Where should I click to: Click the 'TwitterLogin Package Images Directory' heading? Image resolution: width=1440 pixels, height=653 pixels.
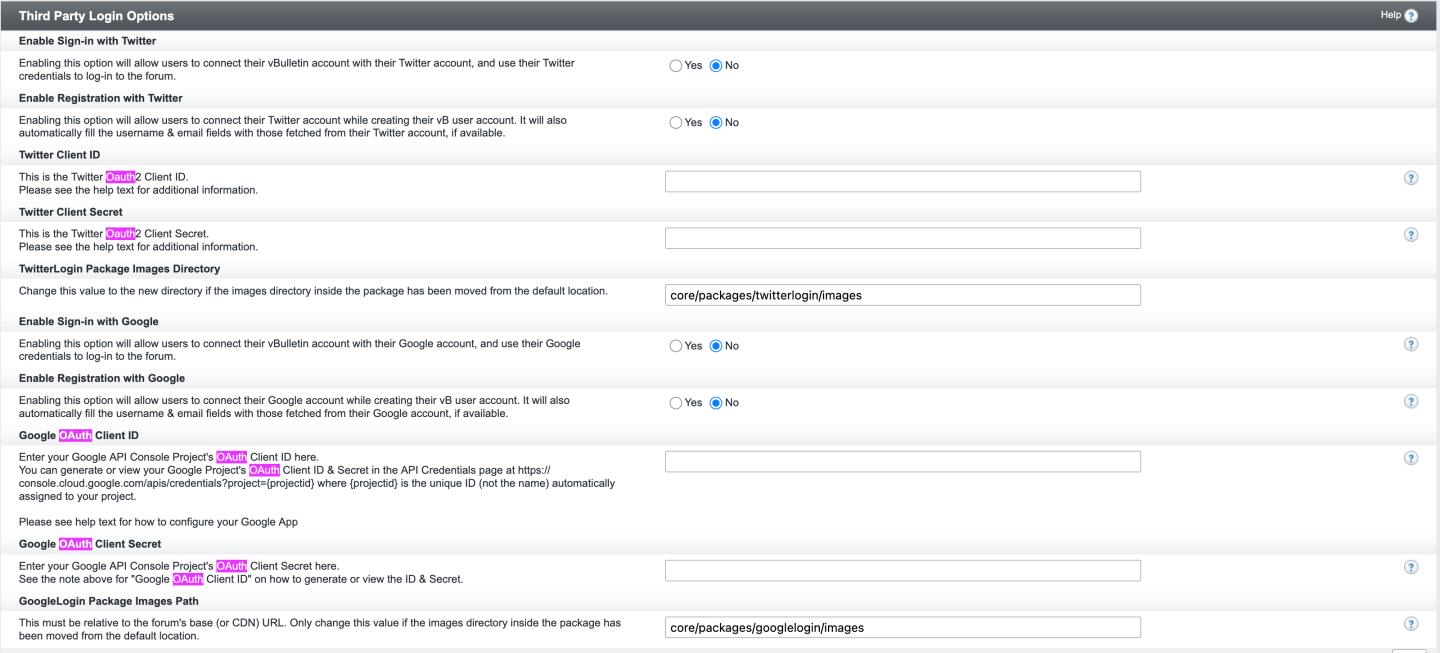point(119,269)
